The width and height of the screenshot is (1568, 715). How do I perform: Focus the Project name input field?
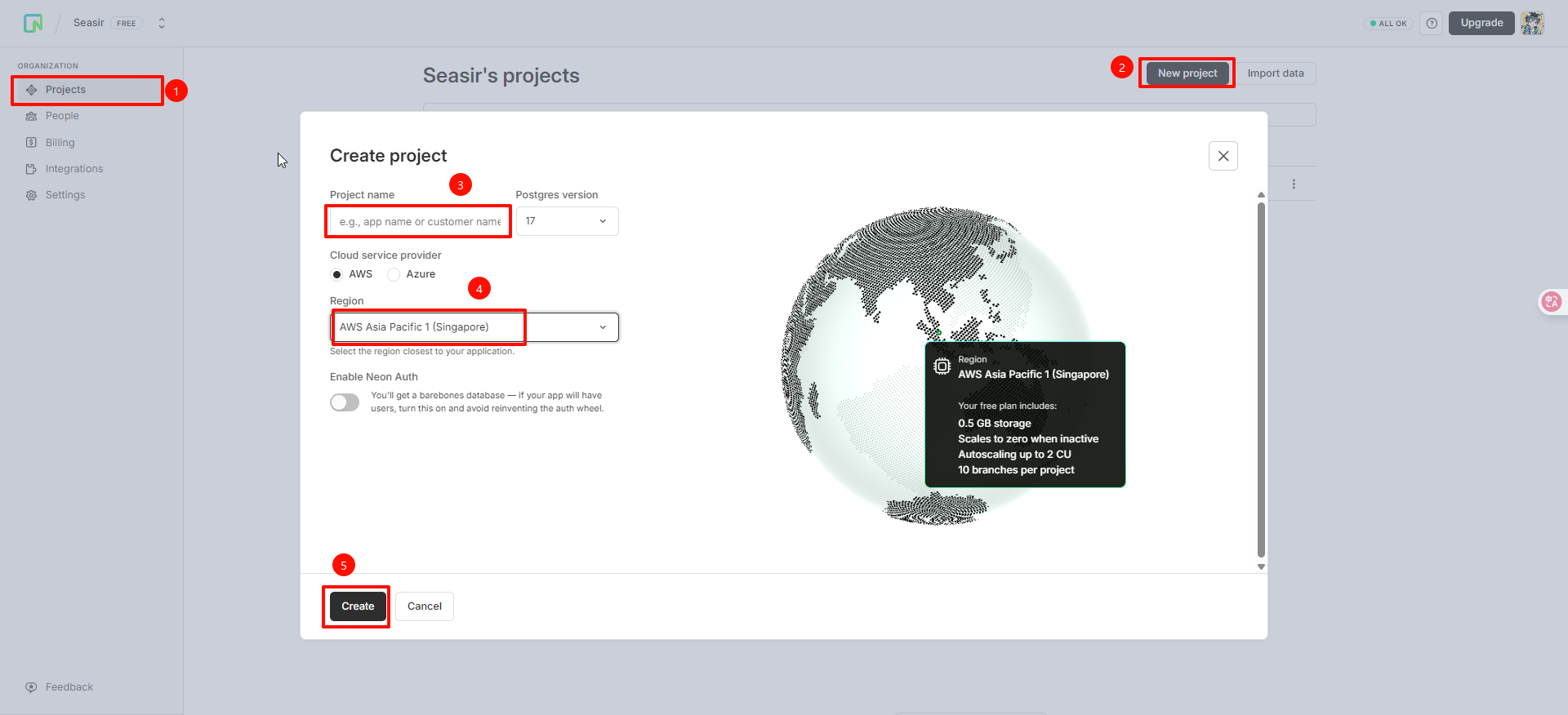click(x=419, y=222)
